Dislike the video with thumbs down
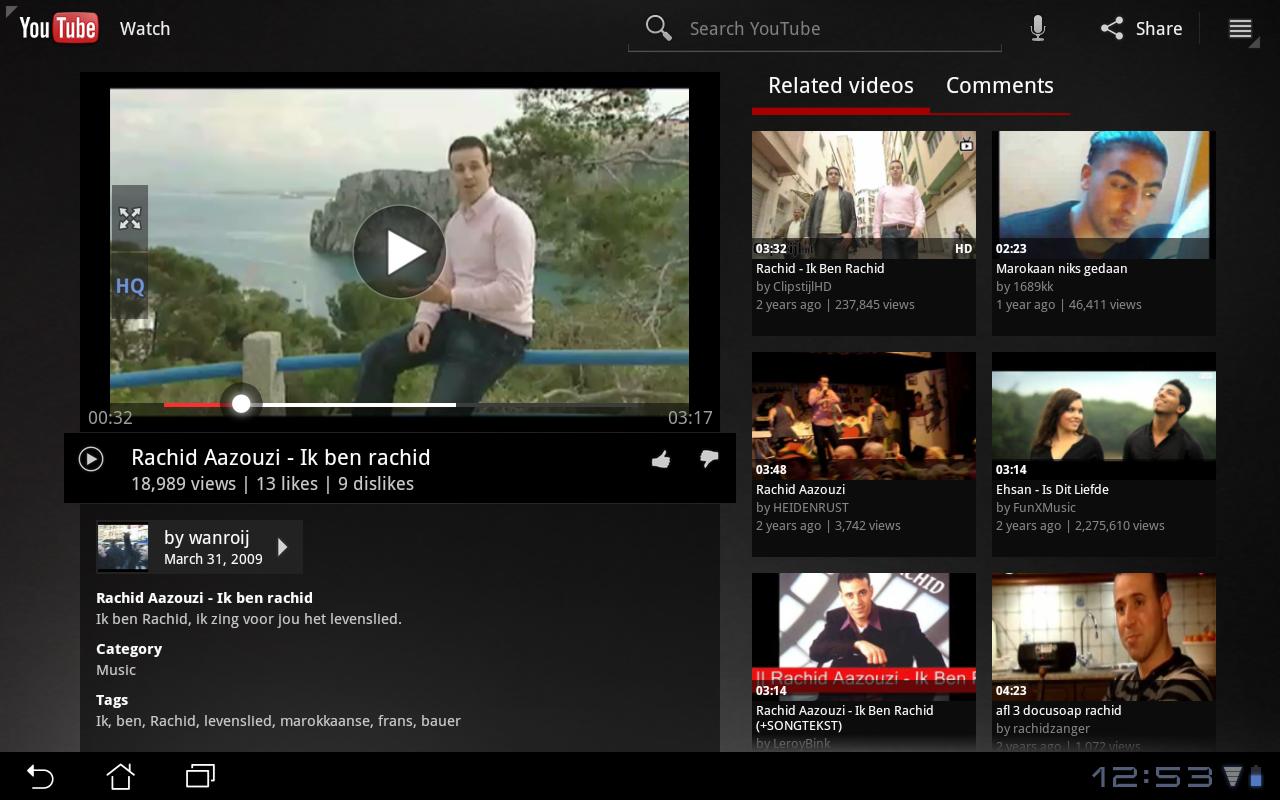 (709, 458)
